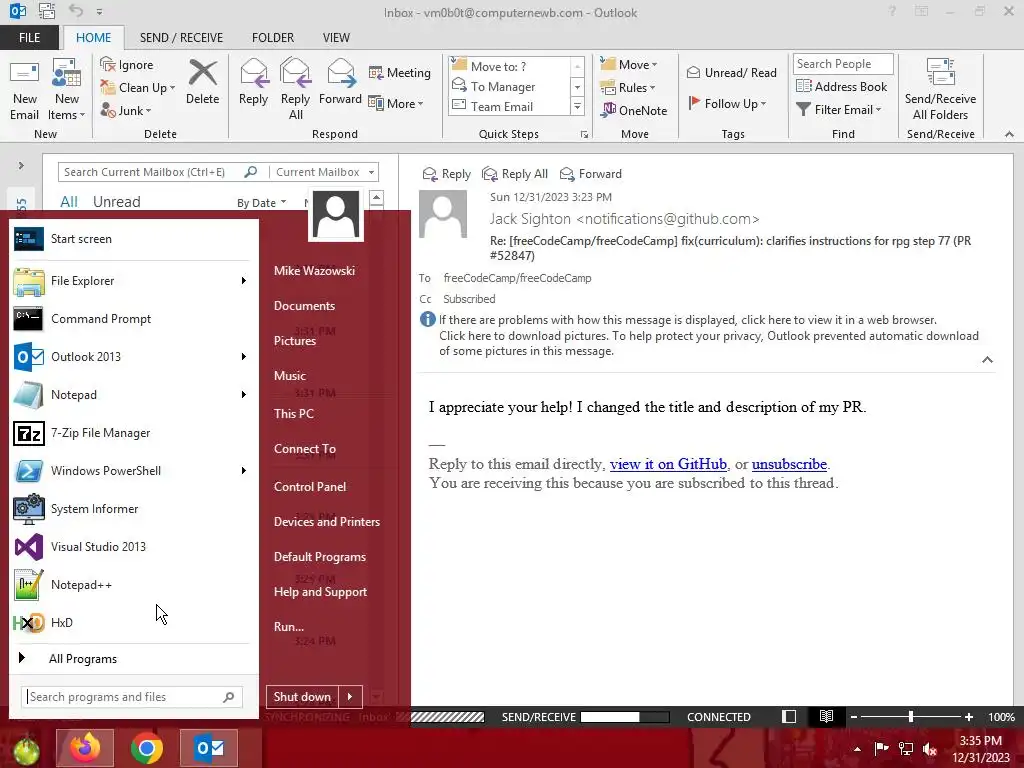
Task: Open the Follow Up flag menu
Action: pyautogui.click(x=727, y=103)
